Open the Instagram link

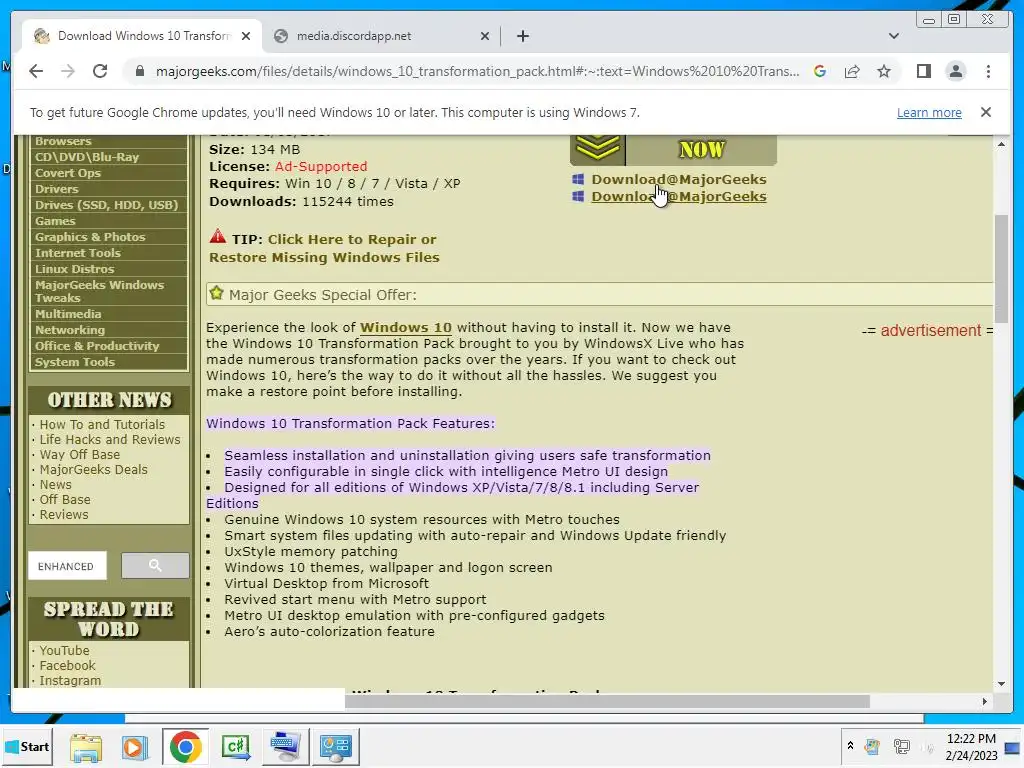pos(70,680)
